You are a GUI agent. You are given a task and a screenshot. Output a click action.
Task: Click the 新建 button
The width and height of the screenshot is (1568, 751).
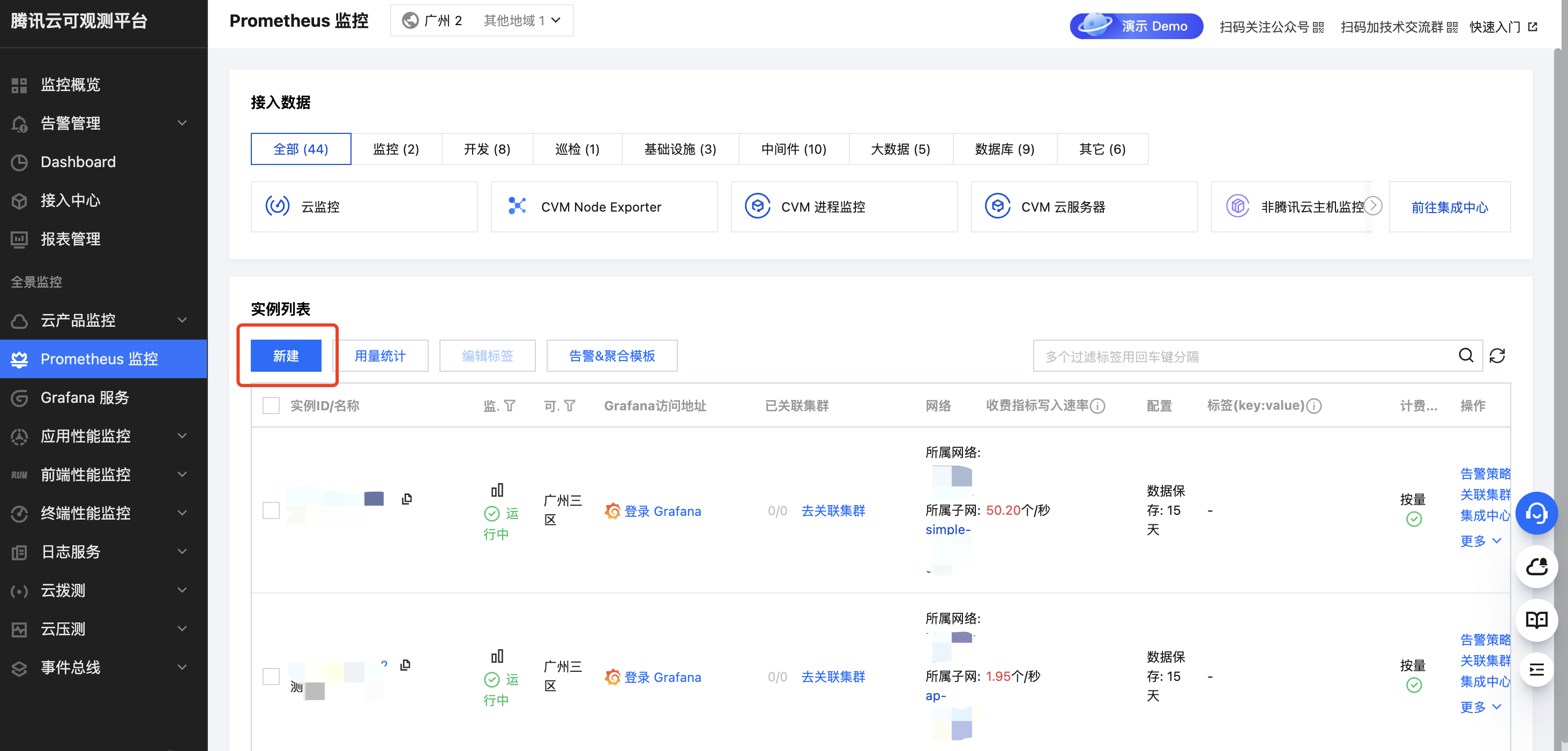[x=286, y=356]
